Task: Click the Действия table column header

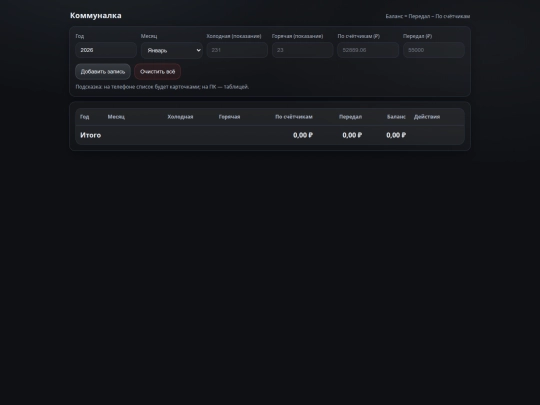Action: tap(427, 117)
